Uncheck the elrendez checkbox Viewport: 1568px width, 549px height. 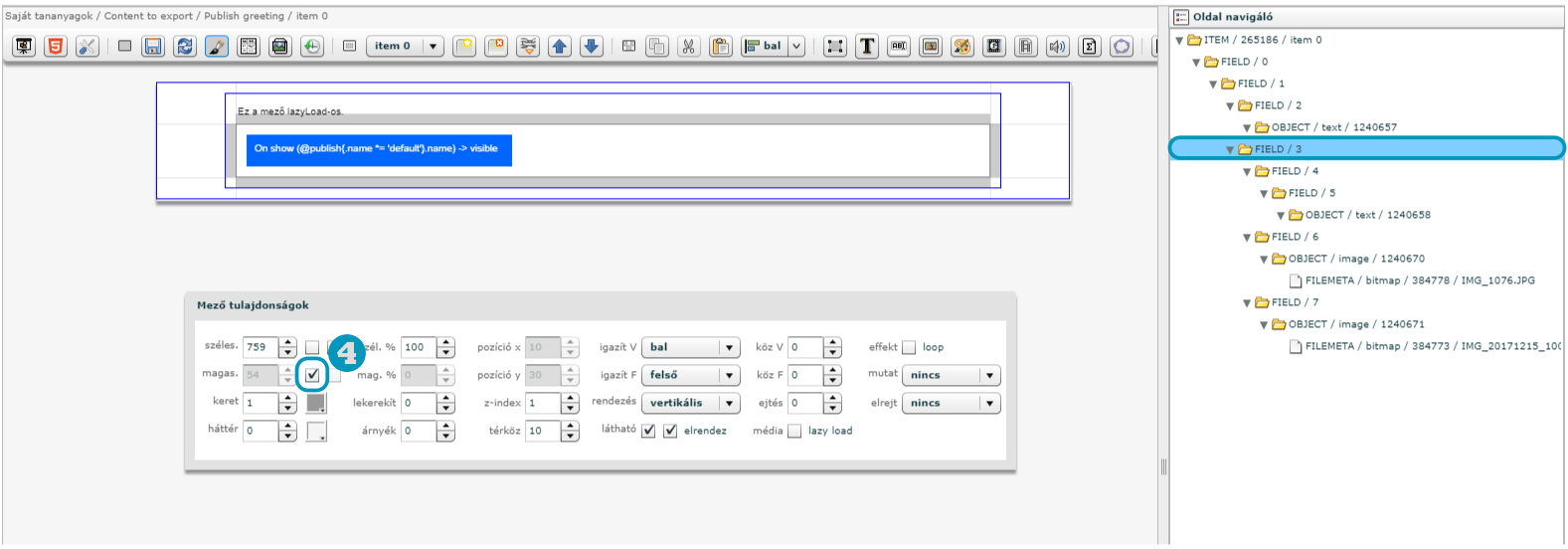[x=670, y=431]
